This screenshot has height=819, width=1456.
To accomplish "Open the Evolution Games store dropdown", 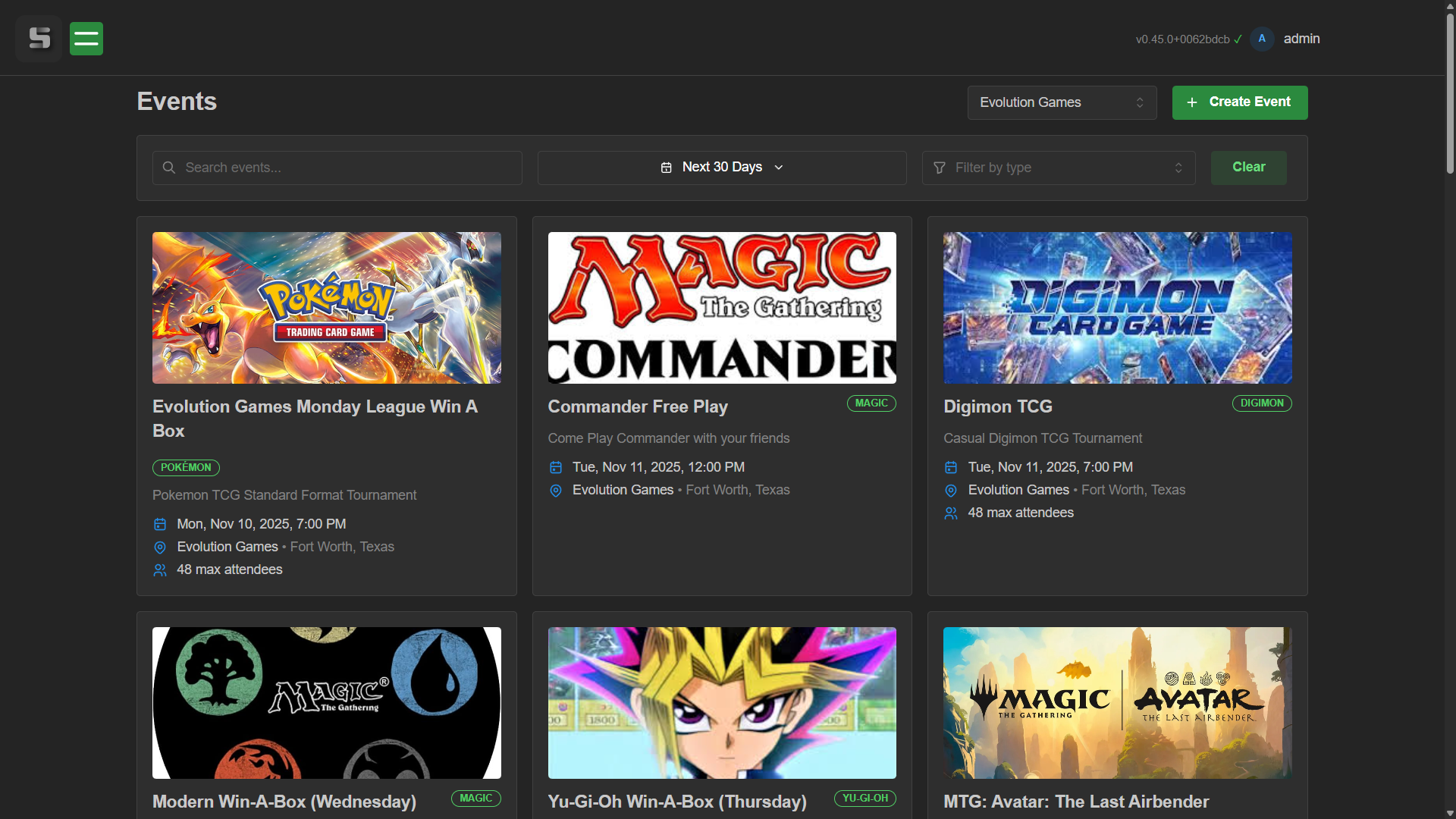I will click(1062, 102).
